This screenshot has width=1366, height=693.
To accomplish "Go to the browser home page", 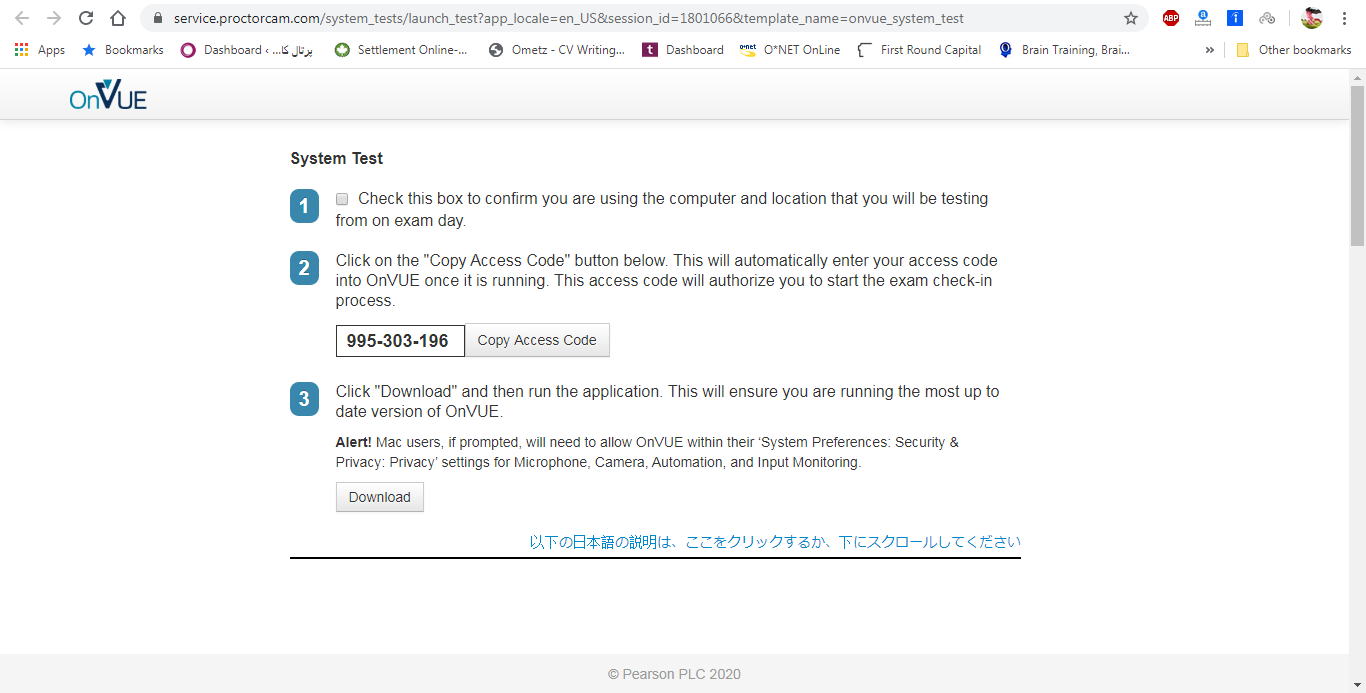I will (118, 18).
